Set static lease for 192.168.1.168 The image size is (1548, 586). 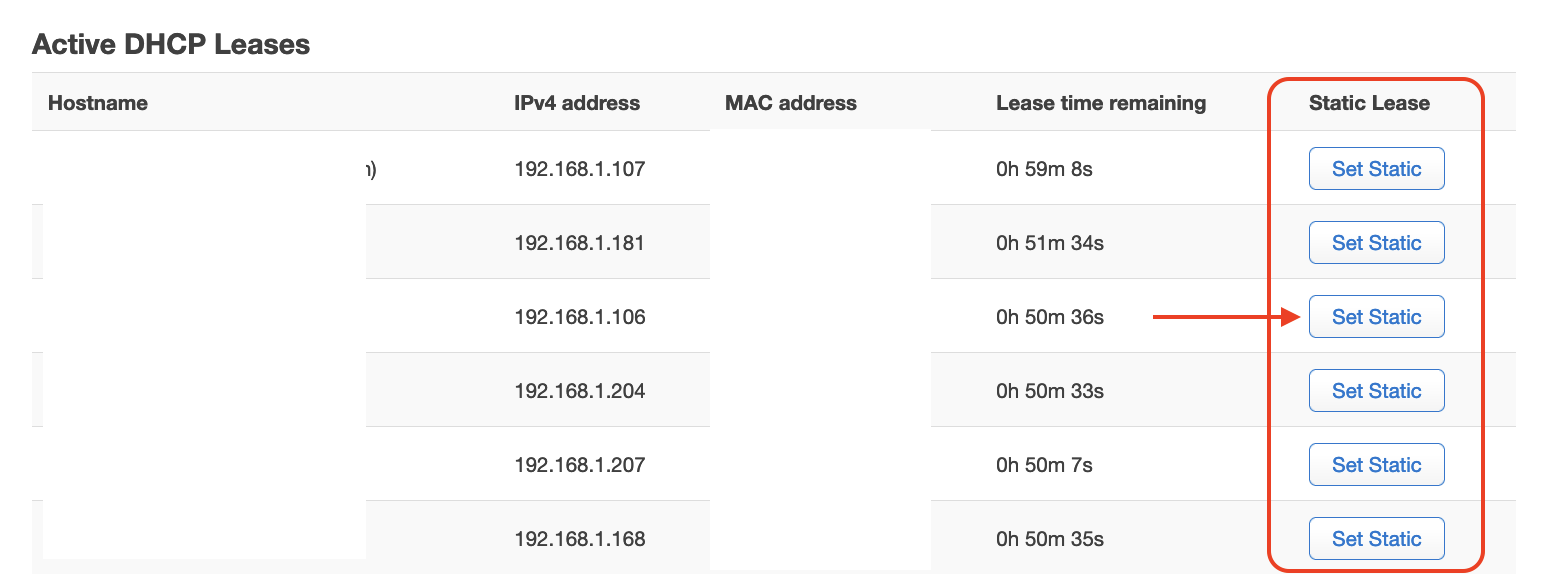click(1376, 539)
